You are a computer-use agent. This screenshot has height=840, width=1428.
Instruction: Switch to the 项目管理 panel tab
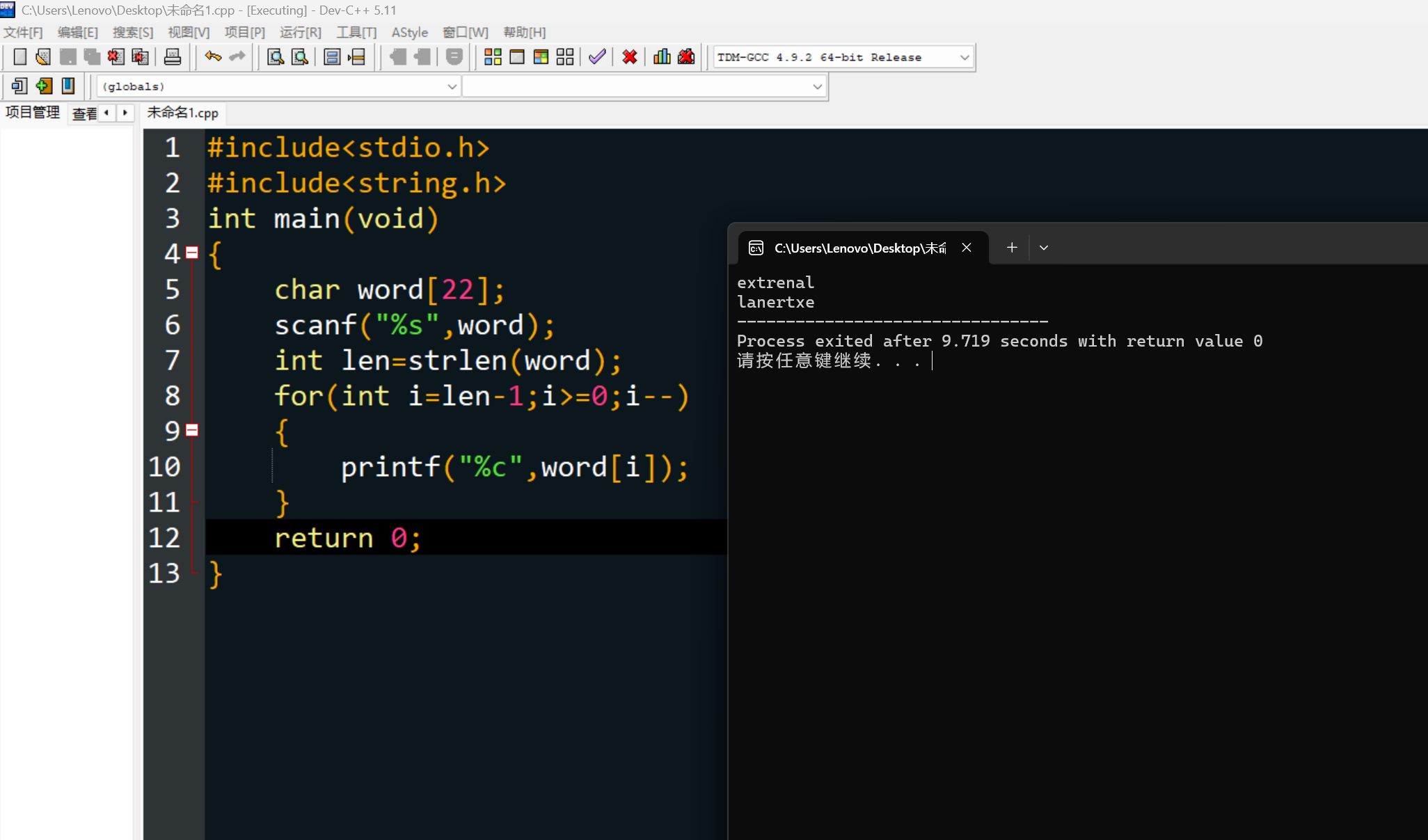pos(32,113)
